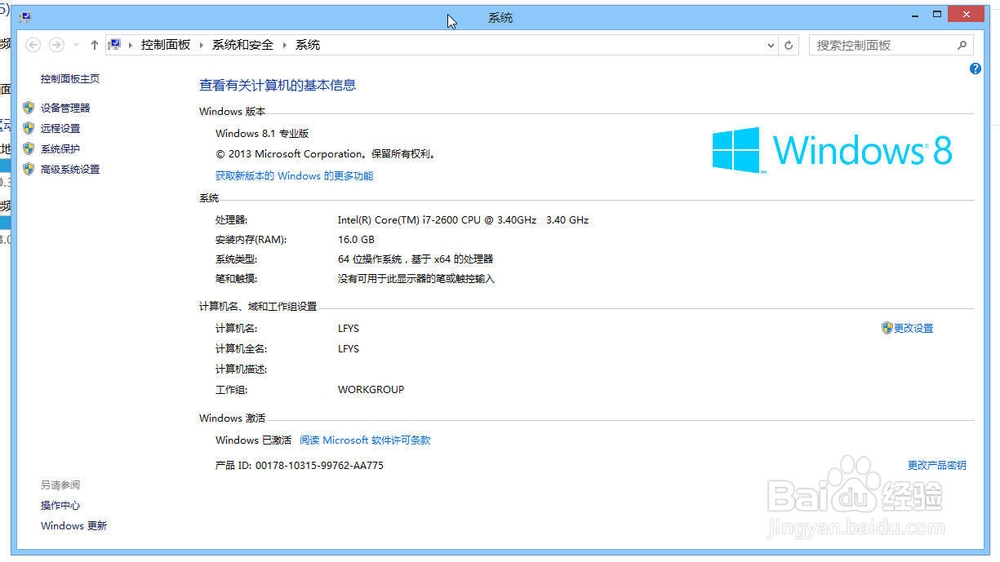
Task: Refresh the page with the refresh icon
Action: (x=789, y=45)
